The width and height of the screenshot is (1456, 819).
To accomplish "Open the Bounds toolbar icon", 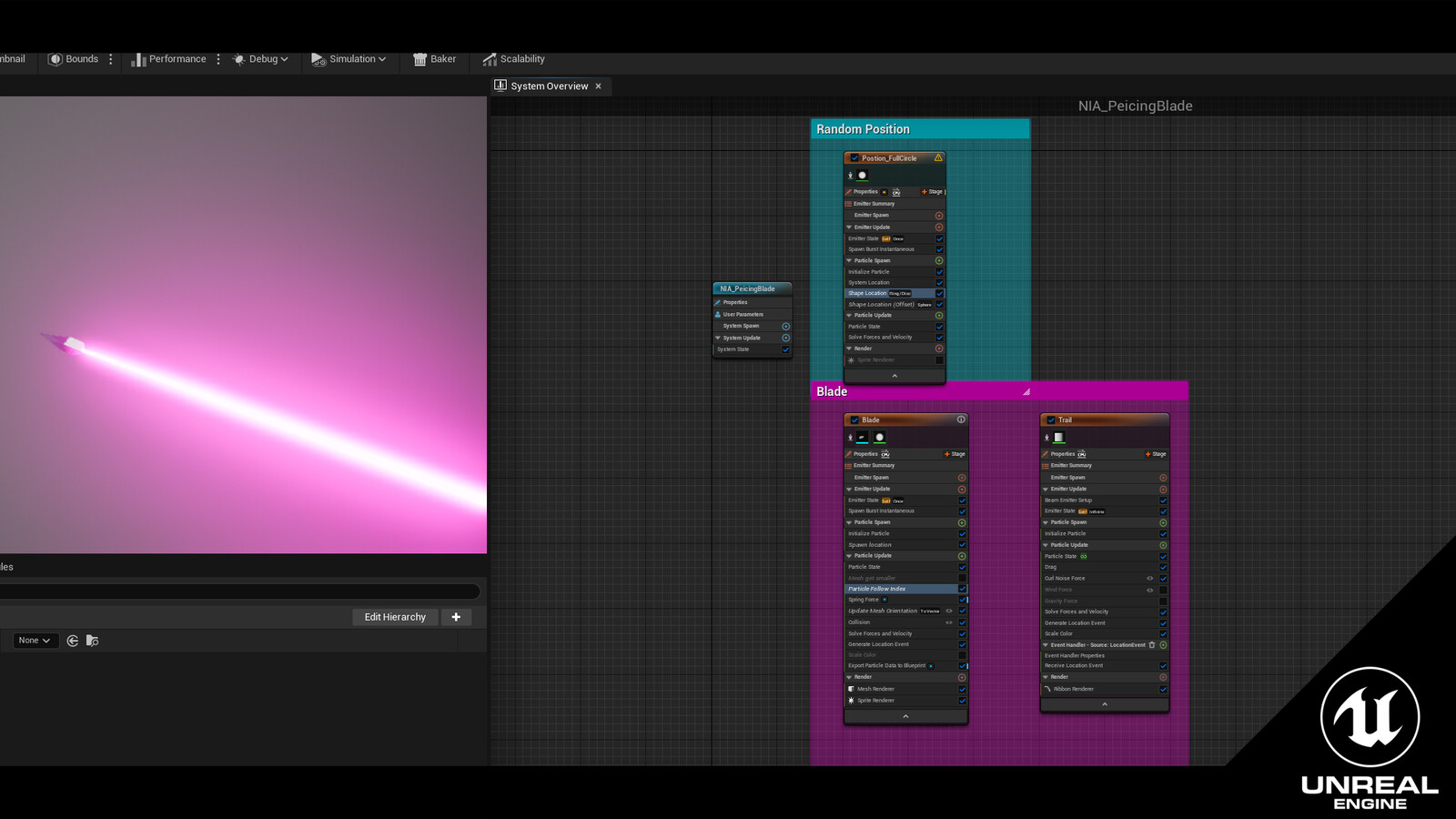I will click(x=74, y=58).
